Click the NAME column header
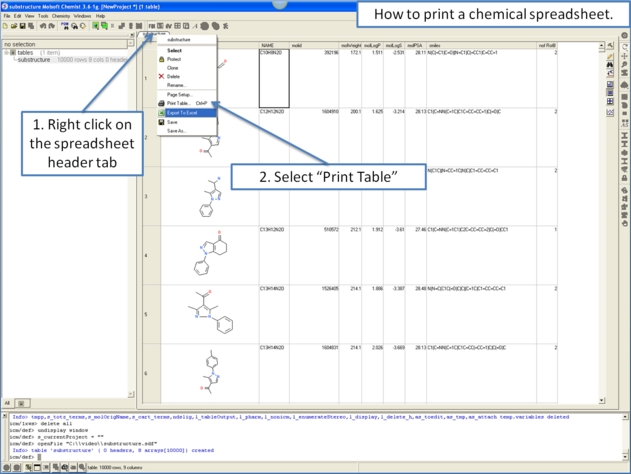 click(268, 46)
